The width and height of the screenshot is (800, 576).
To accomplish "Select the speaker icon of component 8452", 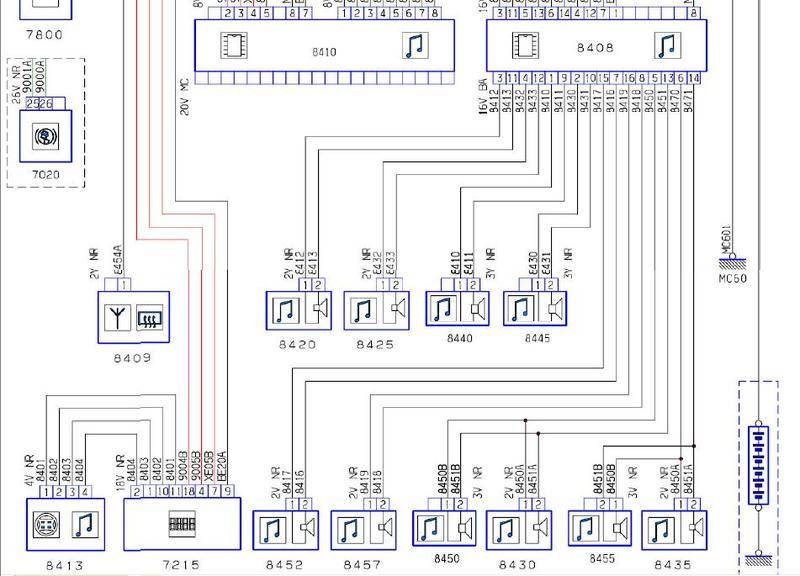I will [x=307, y=530].
